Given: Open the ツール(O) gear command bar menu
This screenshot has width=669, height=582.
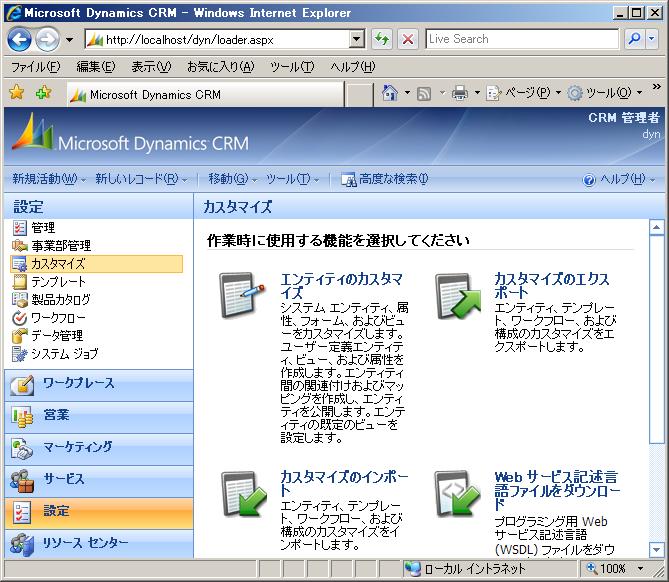Looking at the screenshot, I should [605, 93].
